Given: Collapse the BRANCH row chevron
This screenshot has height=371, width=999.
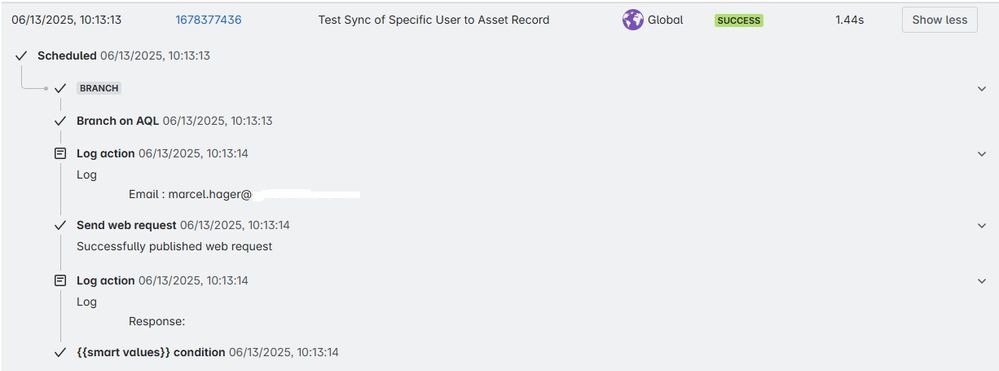Looking at the screenshot, I should pos(982,89).
